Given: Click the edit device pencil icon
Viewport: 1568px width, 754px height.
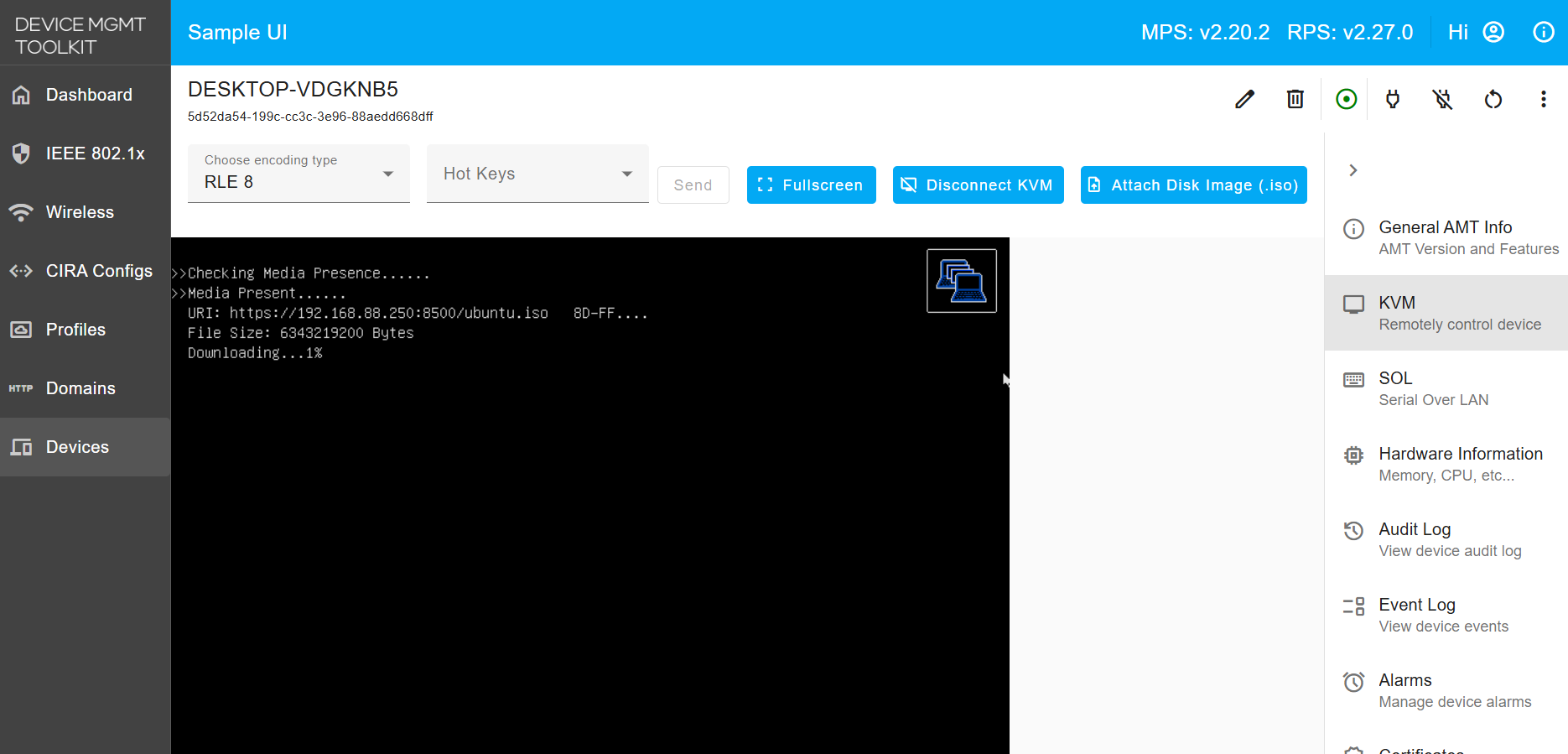Looking at the screenshot, I should pyautogui.click(x=1245, y=99).
